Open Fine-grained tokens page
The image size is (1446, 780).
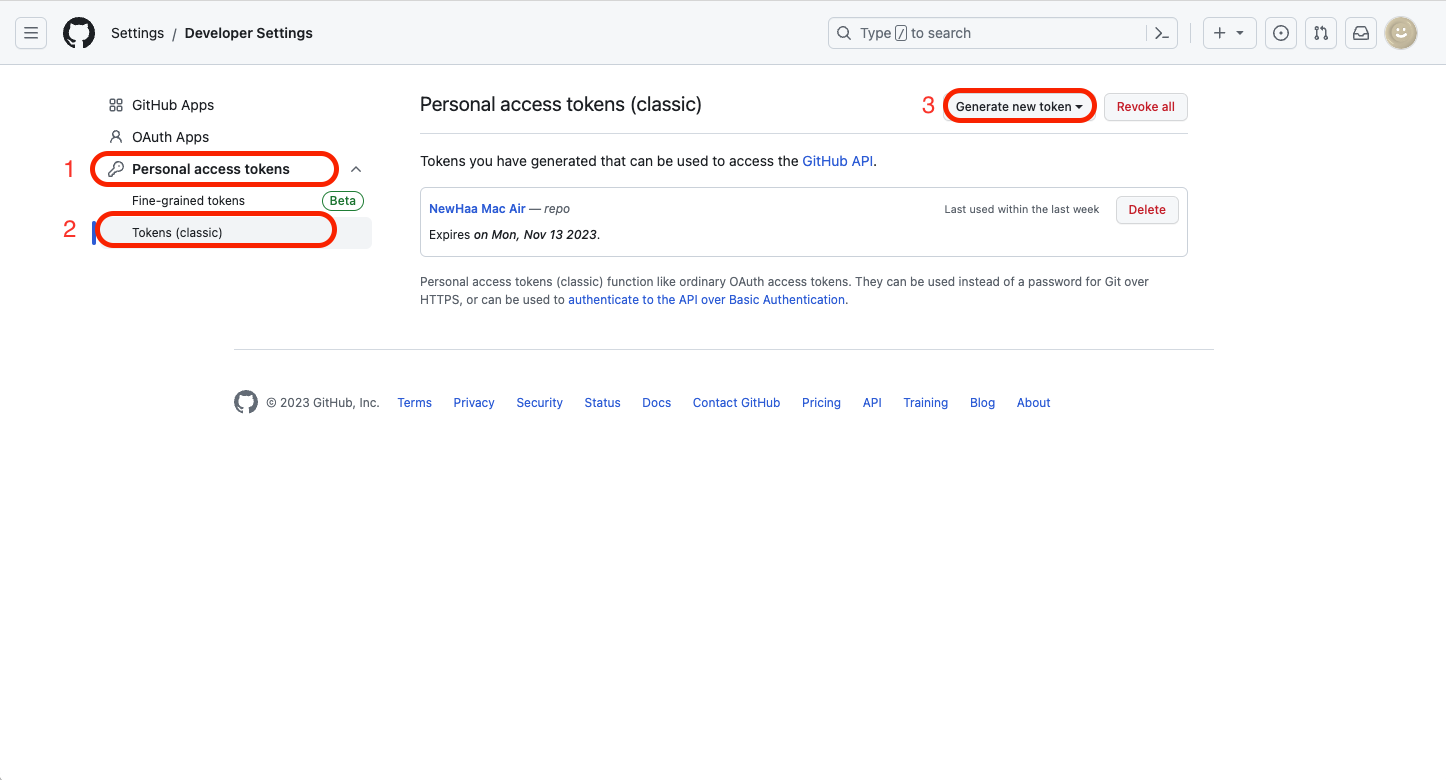(x=188, y=201)
